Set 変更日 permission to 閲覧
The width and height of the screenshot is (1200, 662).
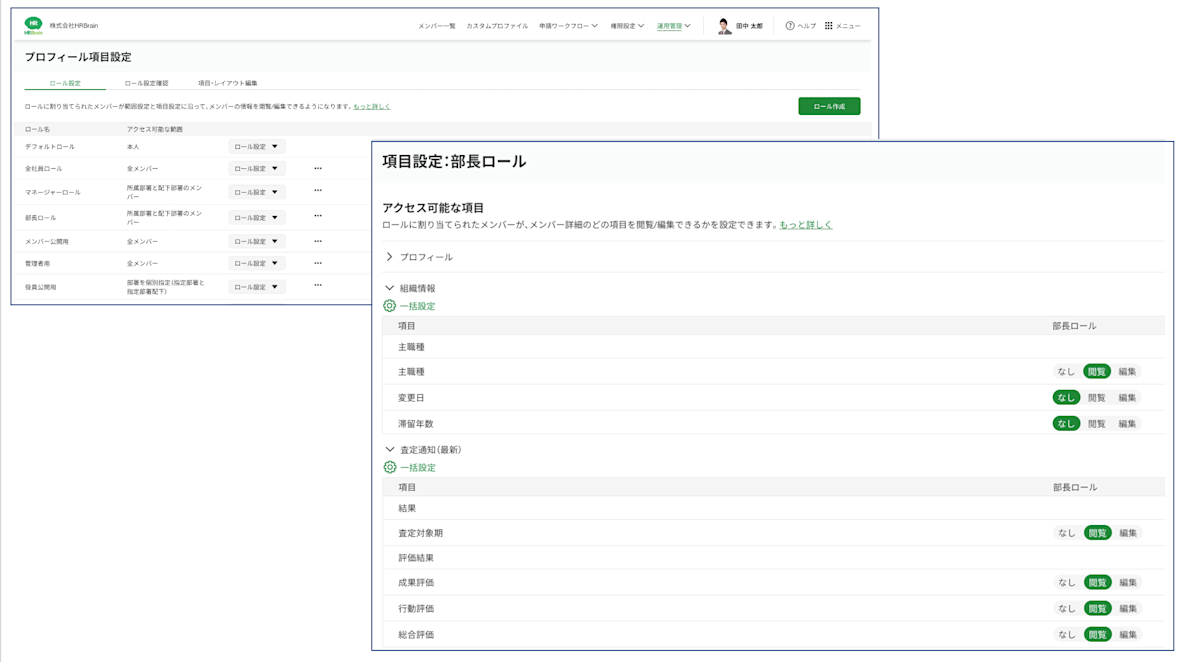point(1097,397)
